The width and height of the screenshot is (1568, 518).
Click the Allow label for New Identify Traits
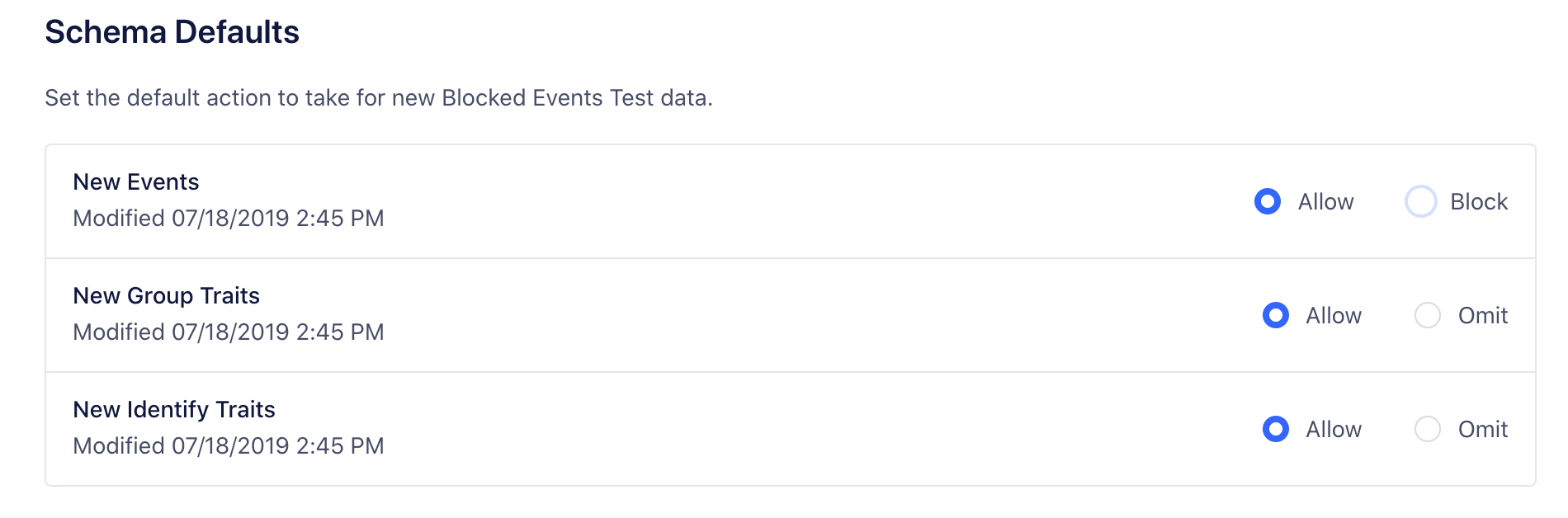[1334, 429]
